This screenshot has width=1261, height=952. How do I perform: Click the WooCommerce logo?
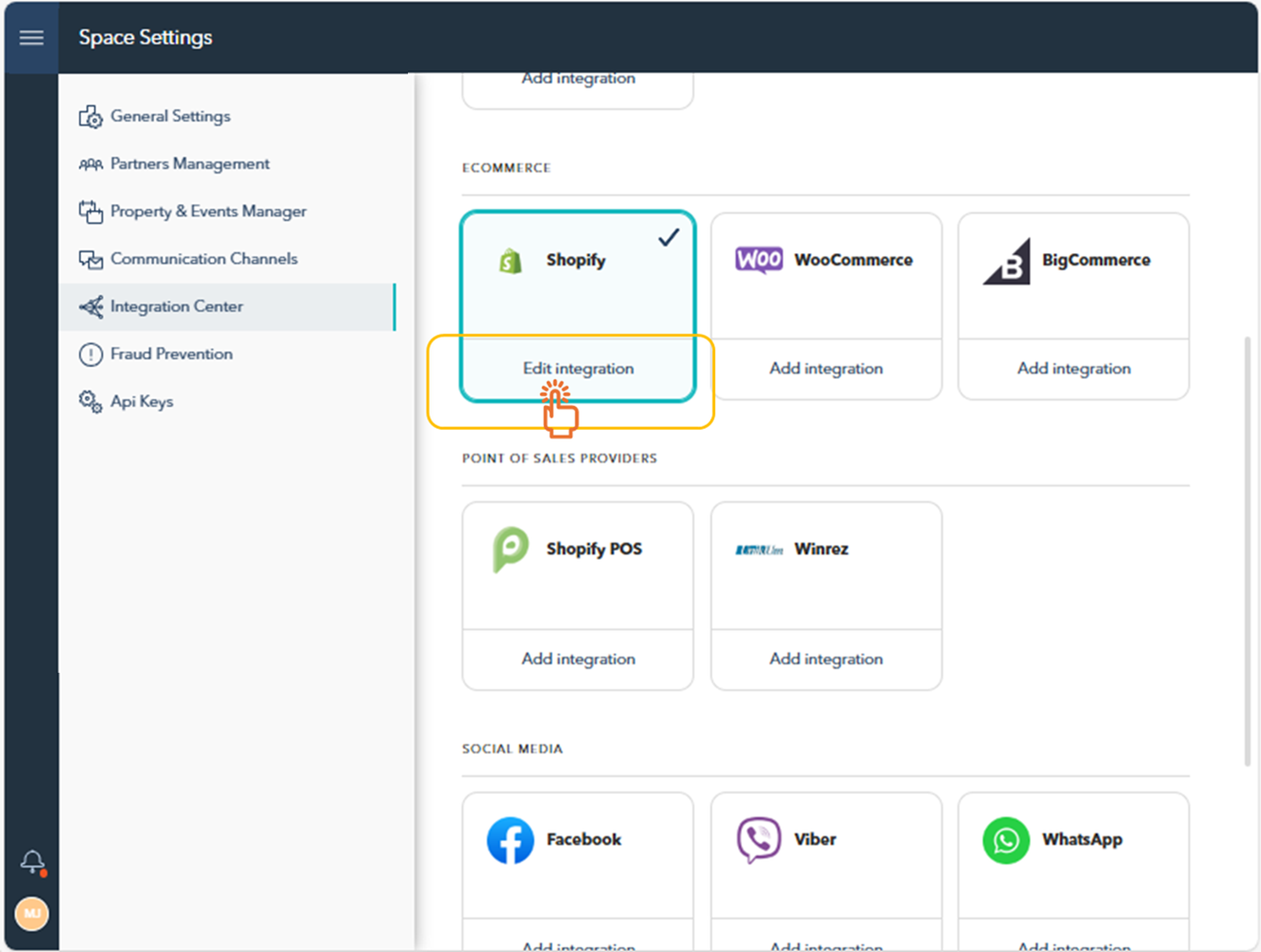(759, 260)
